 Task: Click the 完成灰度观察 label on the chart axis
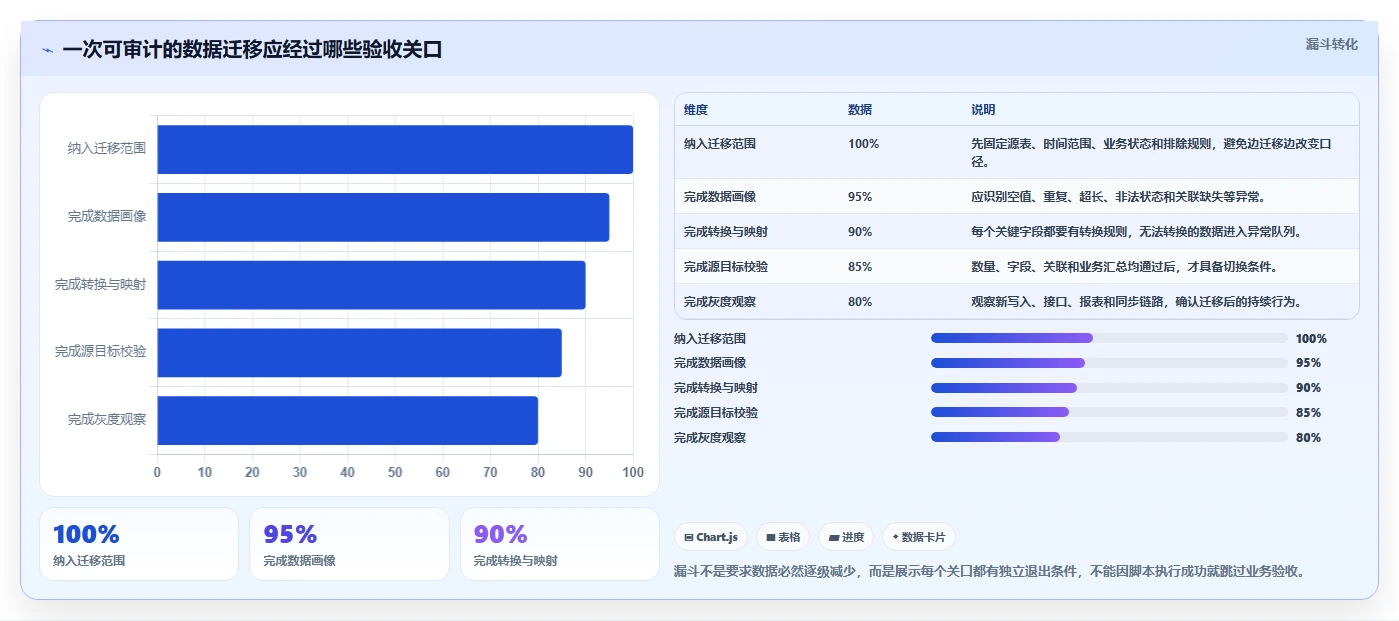tap(107, 419)
